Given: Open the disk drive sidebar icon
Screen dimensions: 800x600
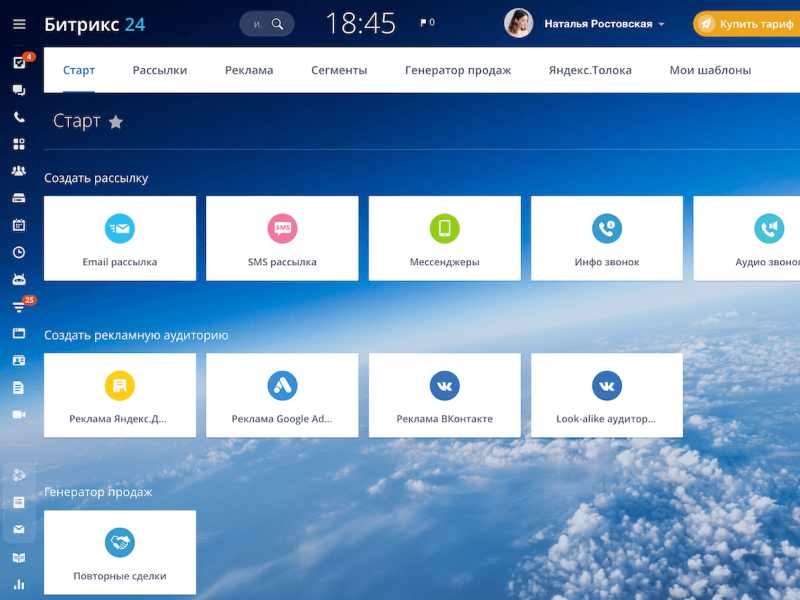Looking at the screenshot, I should pyautogui.click(x=19, y=198).
